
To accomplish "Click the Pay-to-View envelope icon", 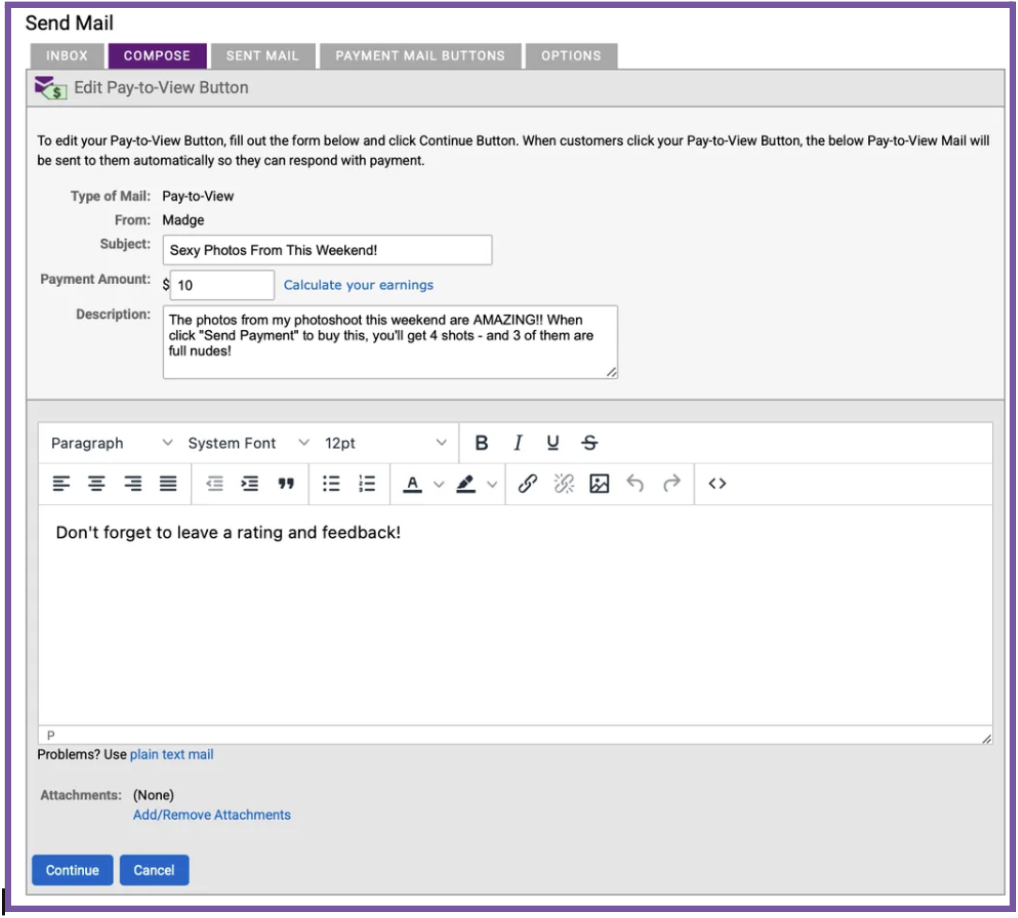I will 51,88.
